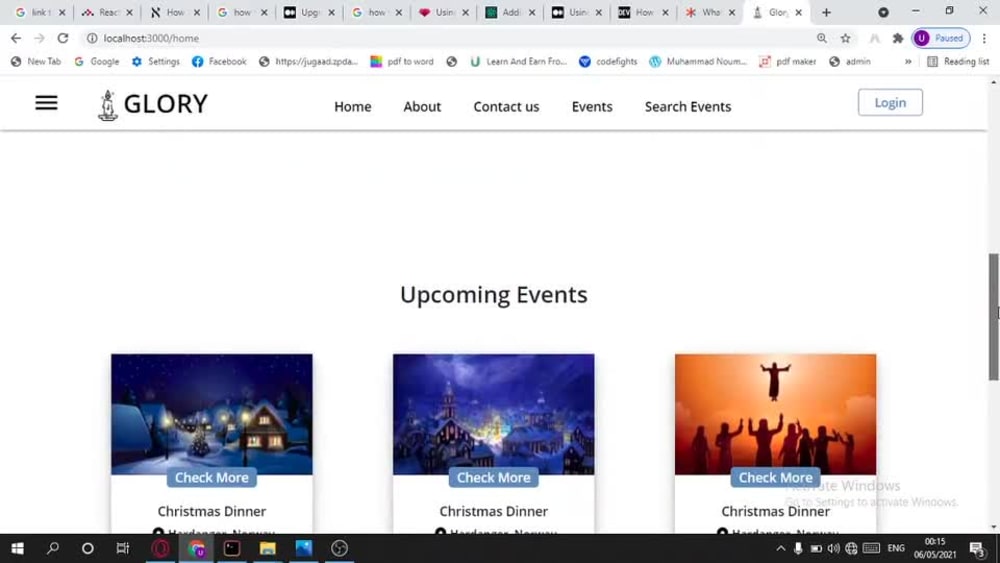Go back with the browser back arrow
This screenshot has width=1000, height=563.
16,38
